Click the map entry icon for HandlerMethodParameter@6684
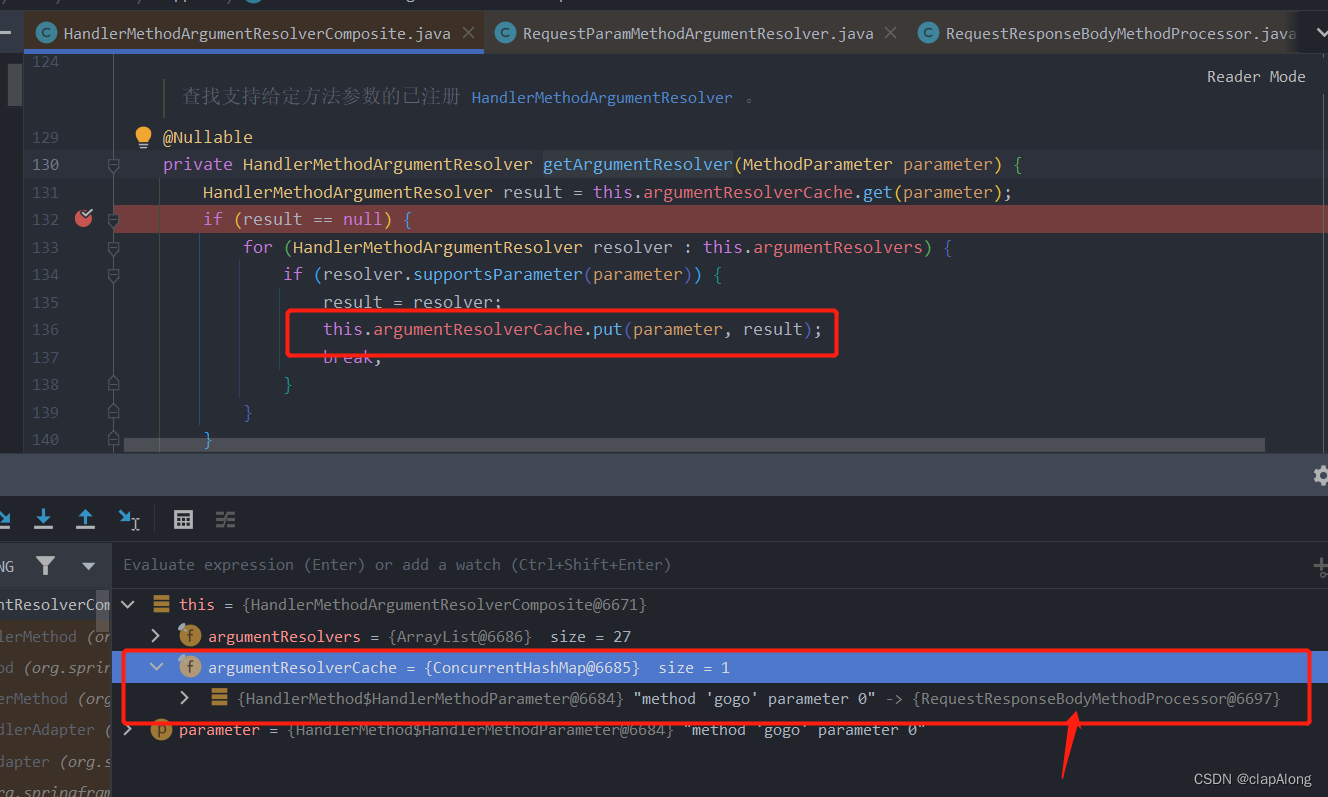Screen dimensions: 1328x797 pyautogui.click(x=218, y=698)
